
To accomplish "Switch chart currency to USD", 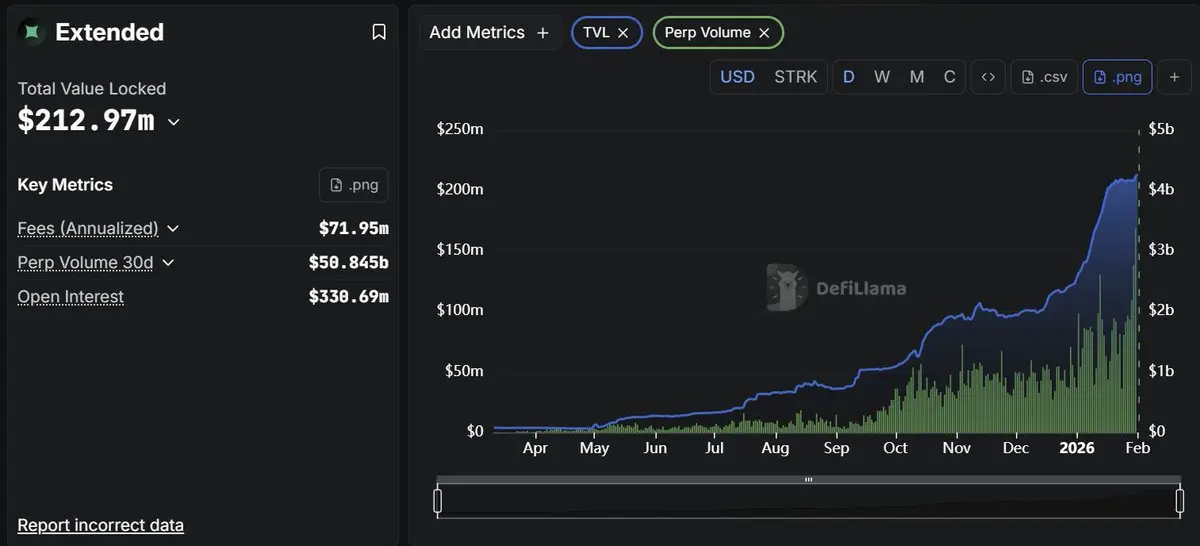I will pyautogui.click(x=738, y=77).
